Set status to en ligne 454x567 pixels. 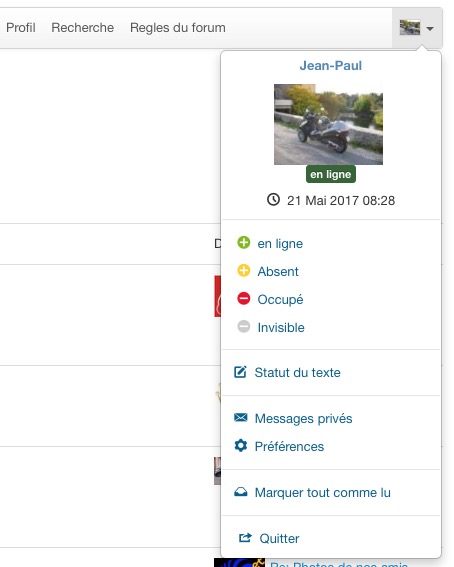tap(280, 244)
